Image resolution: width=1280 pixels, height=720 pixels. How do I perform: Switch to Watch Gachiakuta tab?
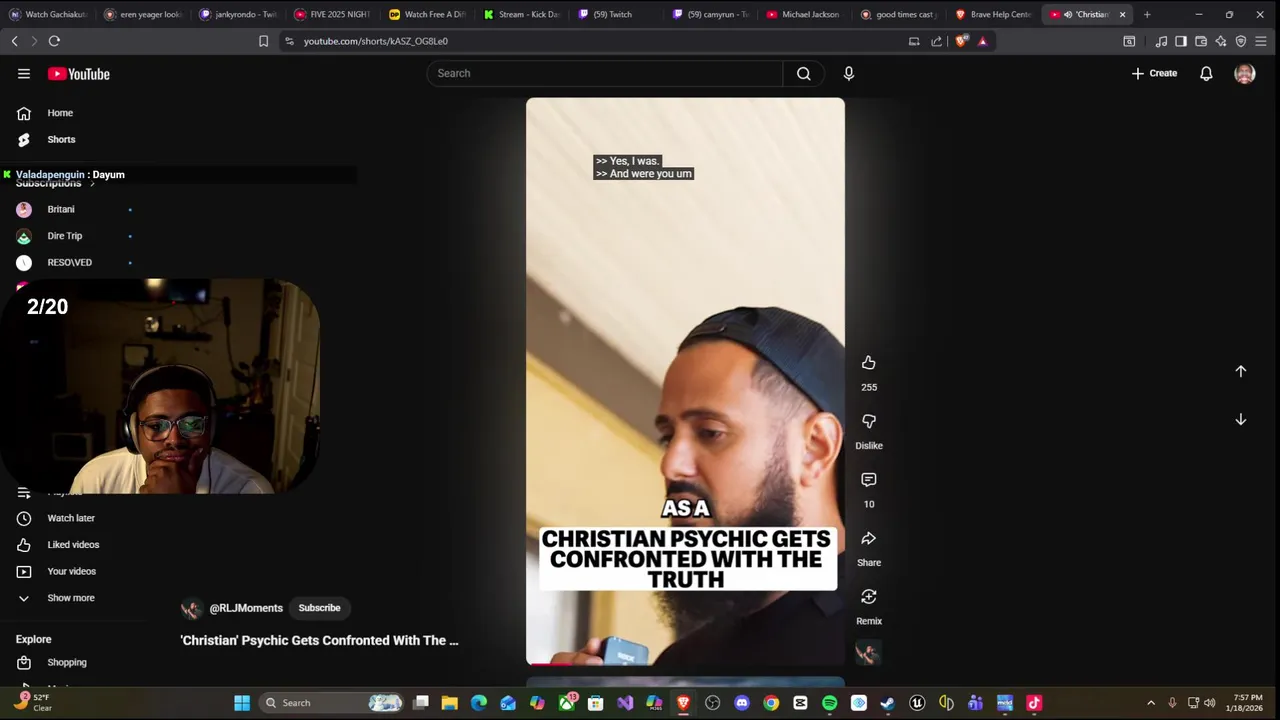pos(48,14)
